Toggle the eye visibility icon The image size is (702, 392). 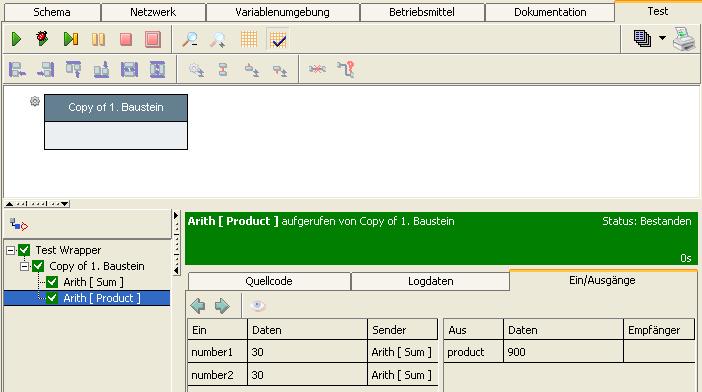[257, 306]
